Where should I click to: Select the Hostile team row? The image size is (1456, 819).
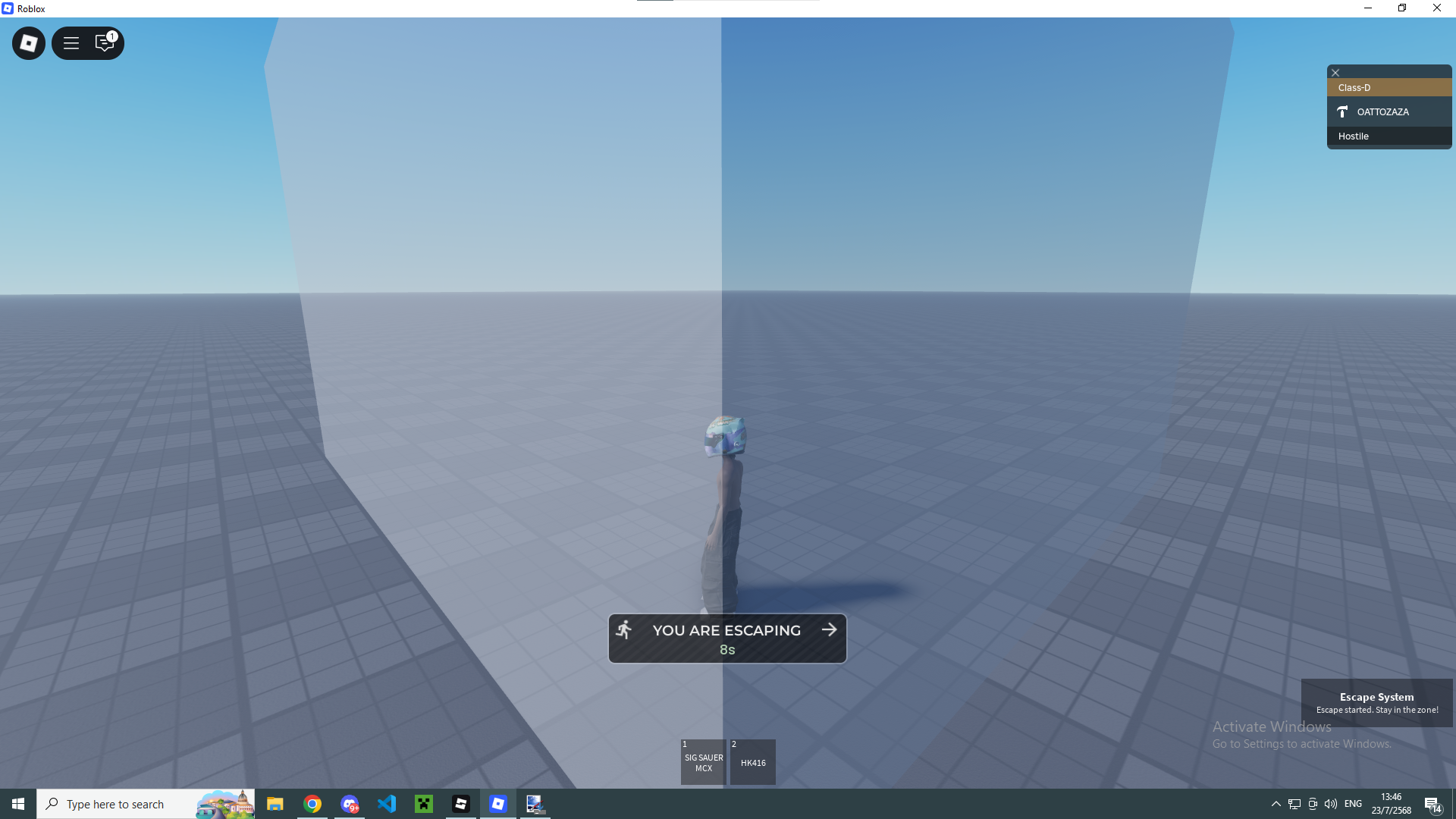coord(1389,136)
